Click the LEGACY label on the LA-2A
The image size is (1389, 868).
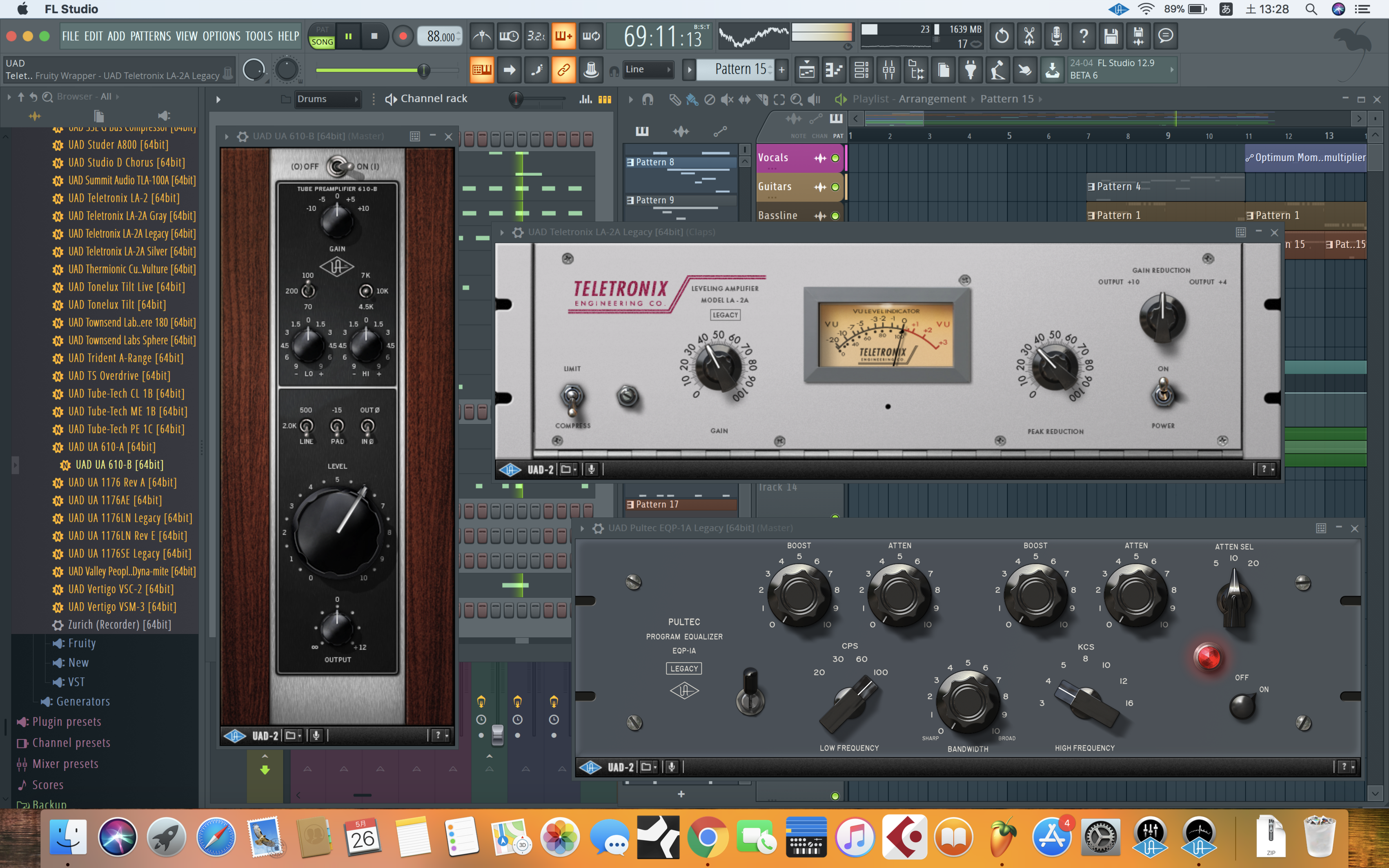726,315
